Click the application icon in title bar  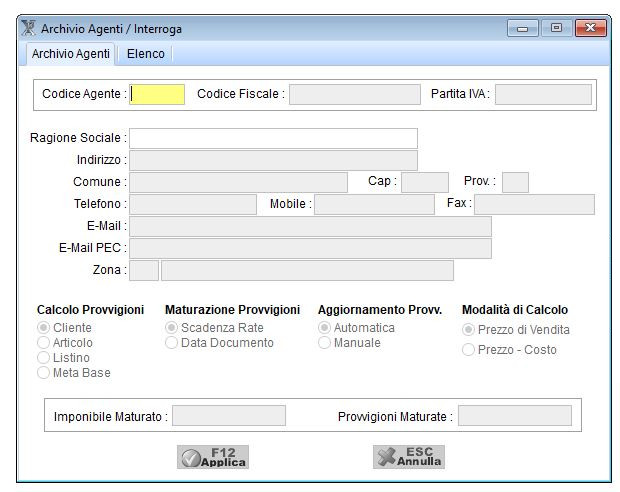coord(29,29)
